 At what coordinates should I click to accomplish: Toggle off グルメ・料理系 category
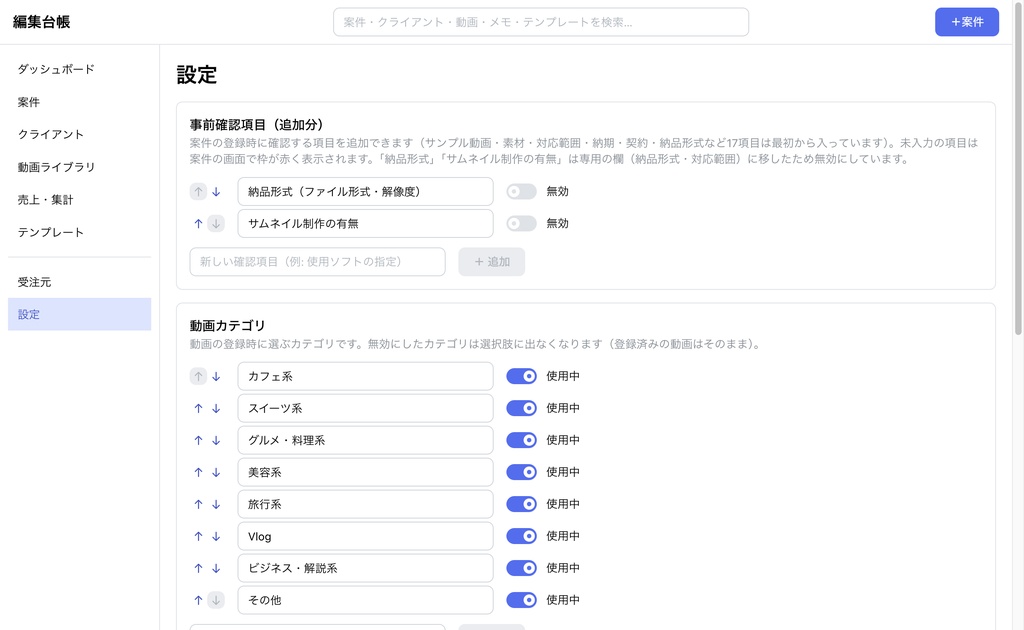[x=521, y=440]
